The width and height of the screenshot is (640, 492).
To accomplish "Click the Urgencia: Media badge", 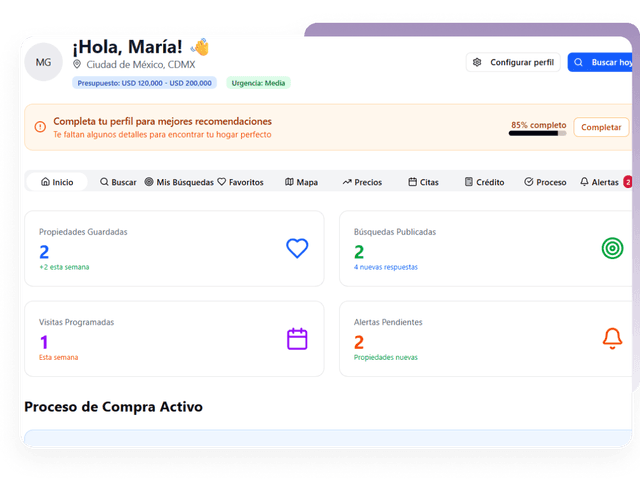I will point(258,83).
